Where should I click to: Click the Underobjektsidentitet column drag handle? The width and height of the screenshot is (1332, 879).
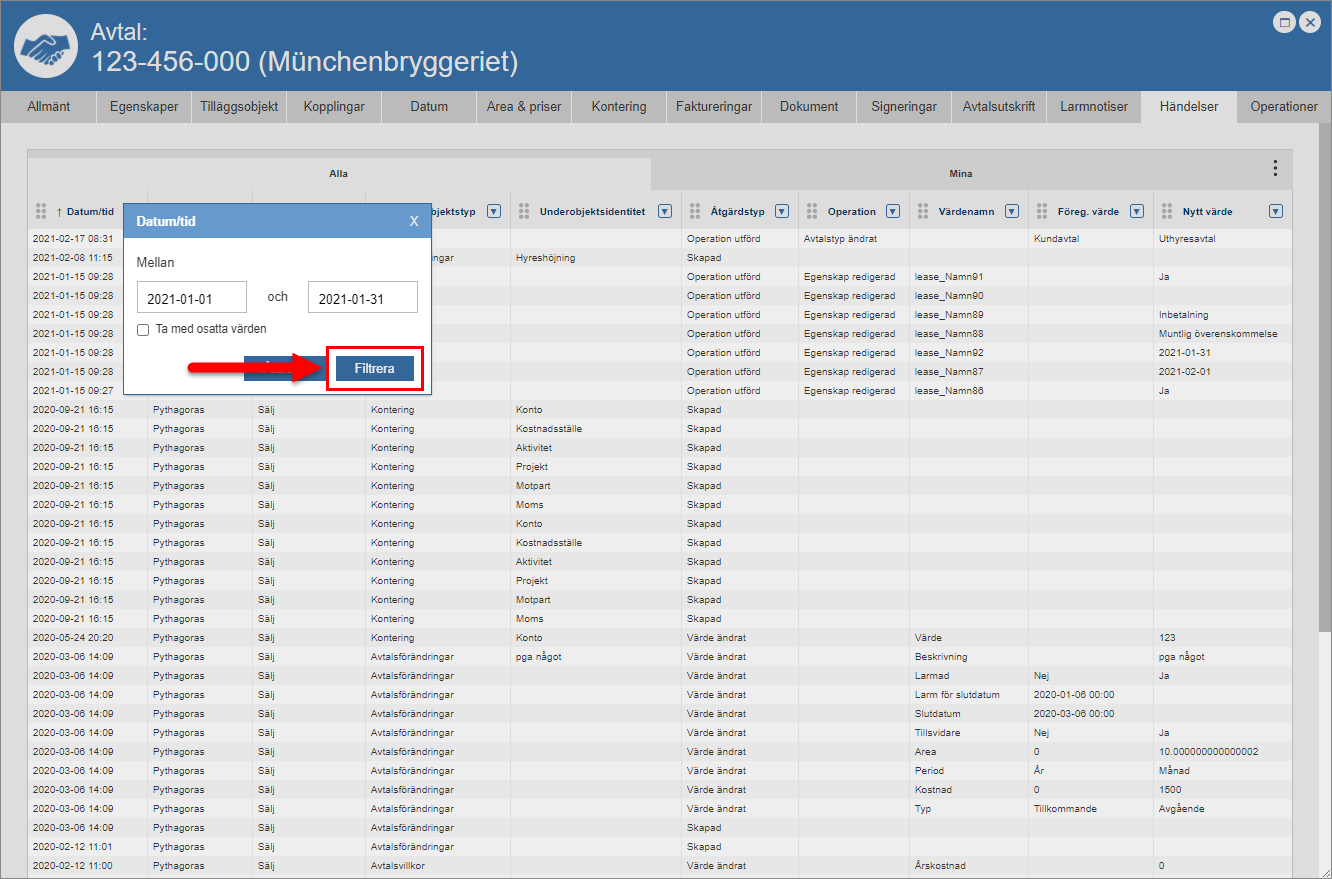(523, 211)
